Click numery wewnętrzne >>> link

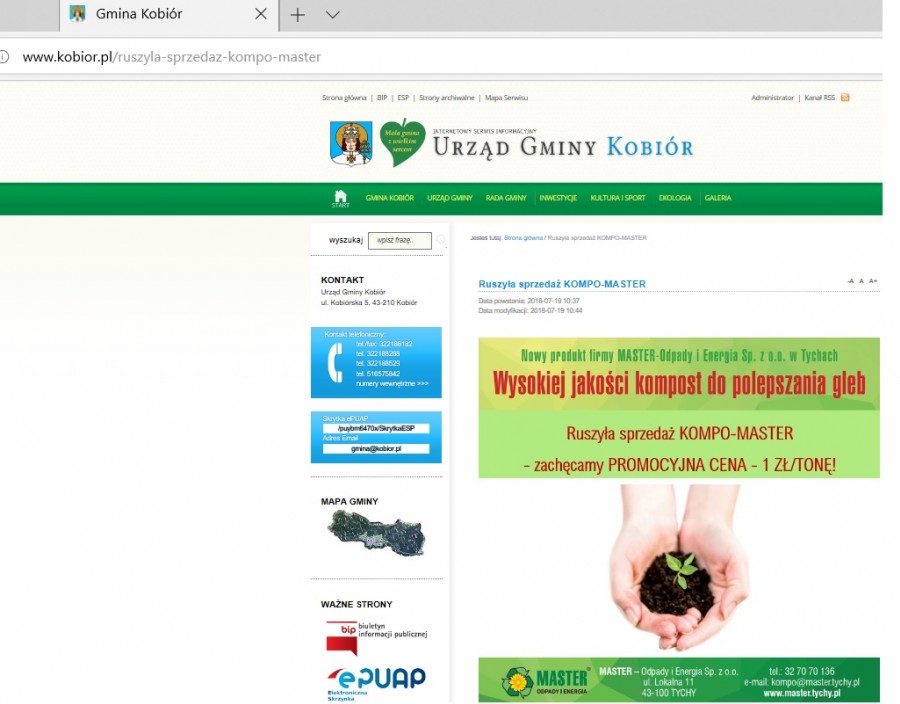click(x=392, y=384)
